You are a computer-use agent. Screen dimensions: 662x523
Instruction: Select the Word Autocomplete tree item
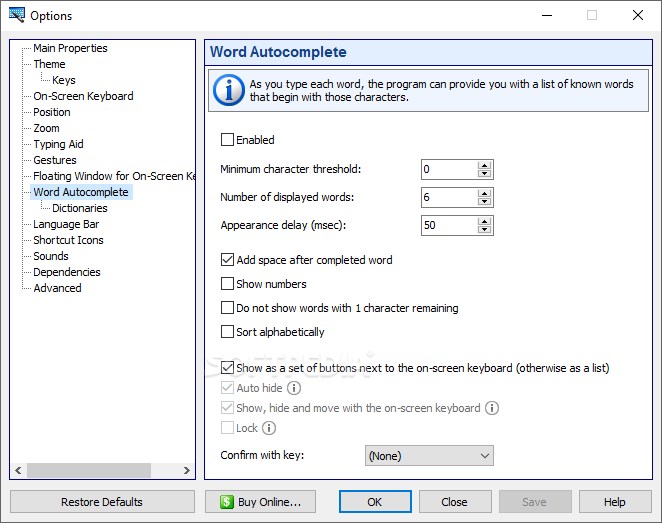pyautogui.click(x=81, y=192)
